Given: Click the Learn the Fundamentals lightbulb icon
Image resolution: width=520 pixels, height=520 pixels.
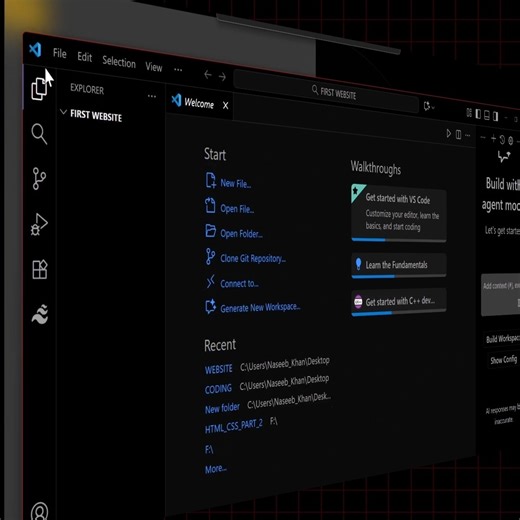Looking at the screenshot, I should point(358,264).
